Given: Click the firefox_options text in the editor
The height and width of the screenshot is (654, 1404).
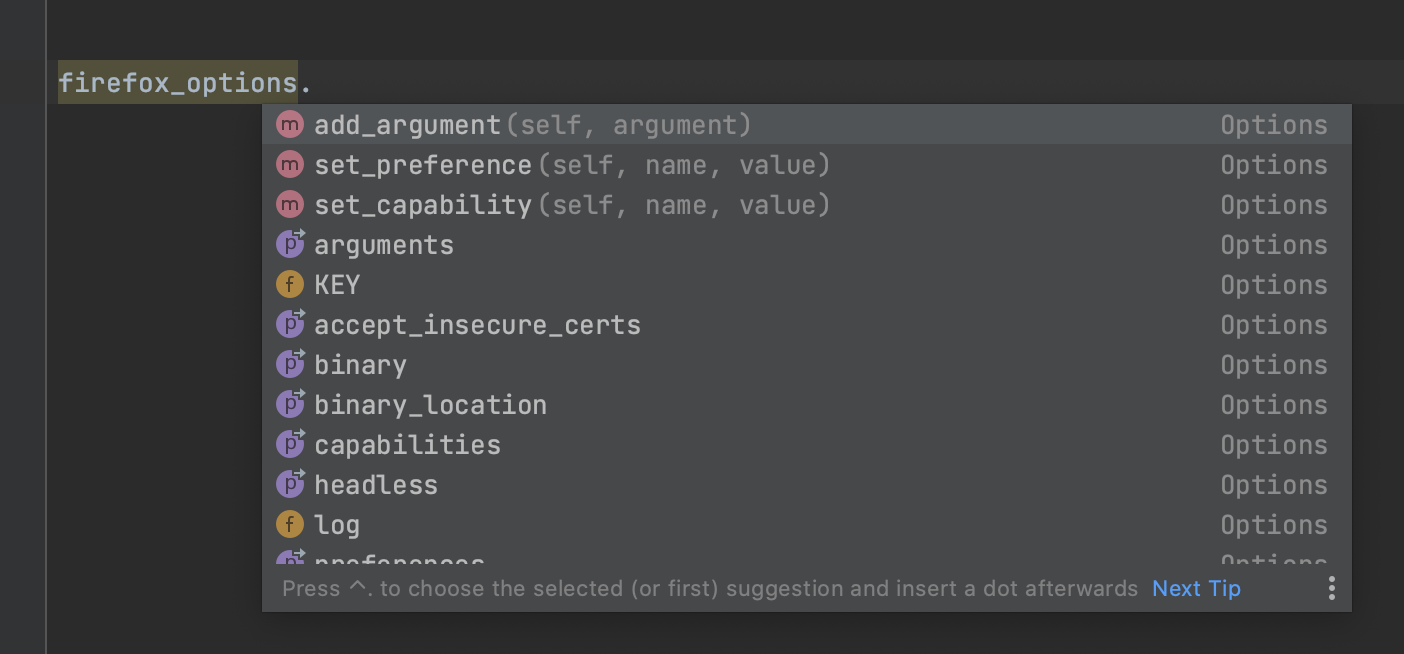Looking at the screenshot, I should tap(178, 82).
